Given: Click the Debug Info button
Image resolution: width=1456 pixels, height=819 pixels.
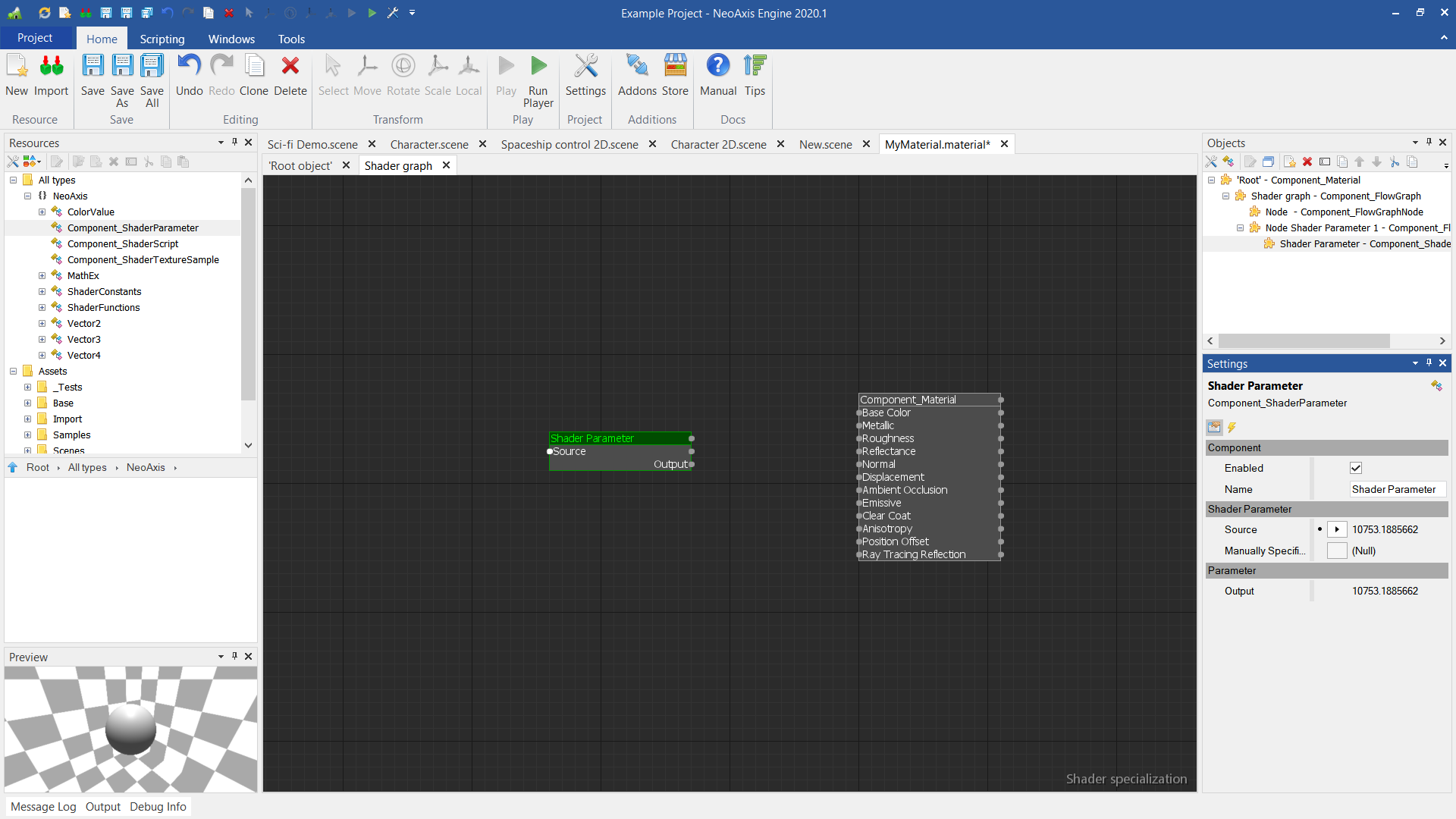Looking at the screenshot, I should coord(158,806).
